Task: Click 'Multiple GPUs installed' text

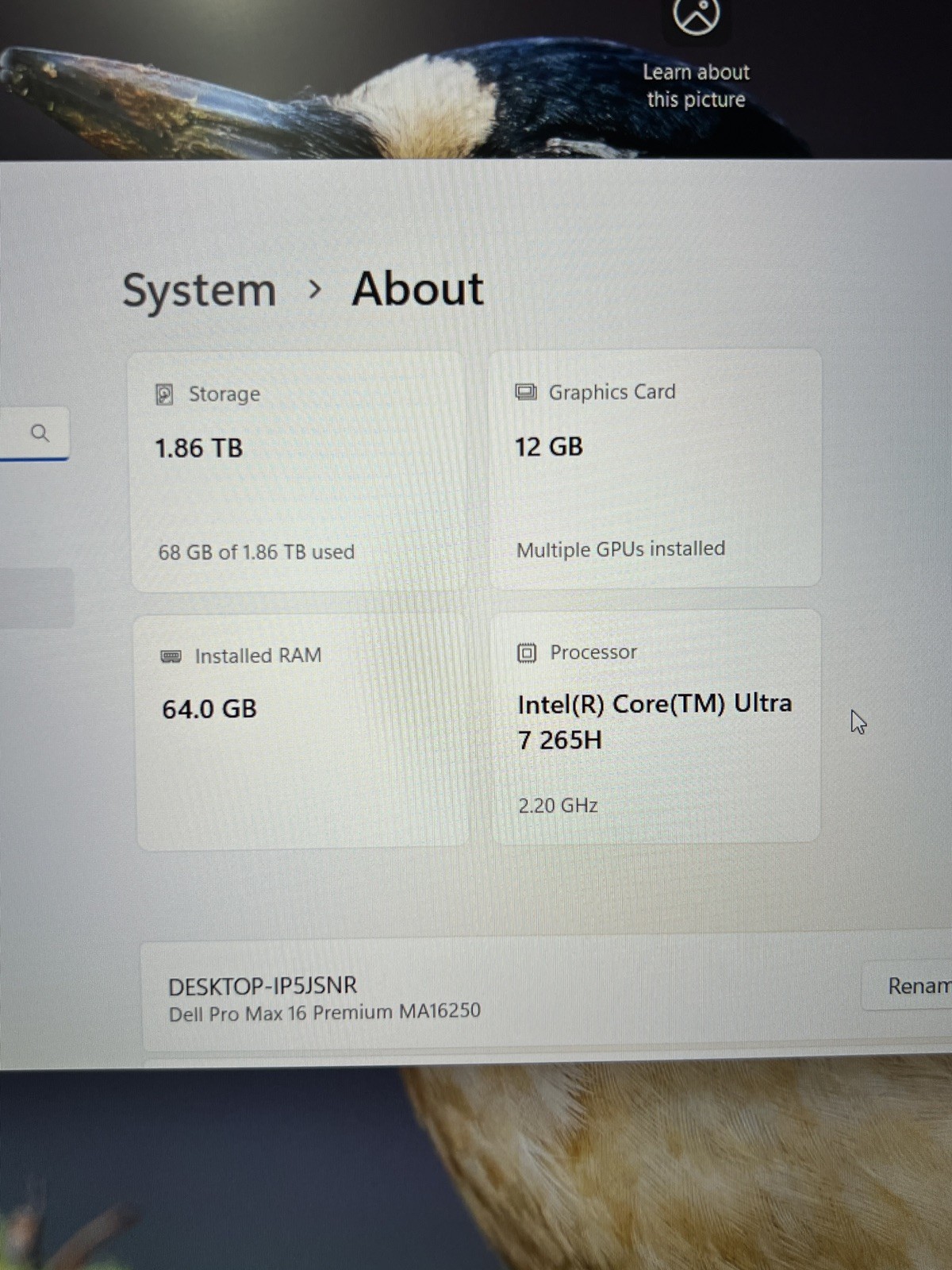Action: 620,548
